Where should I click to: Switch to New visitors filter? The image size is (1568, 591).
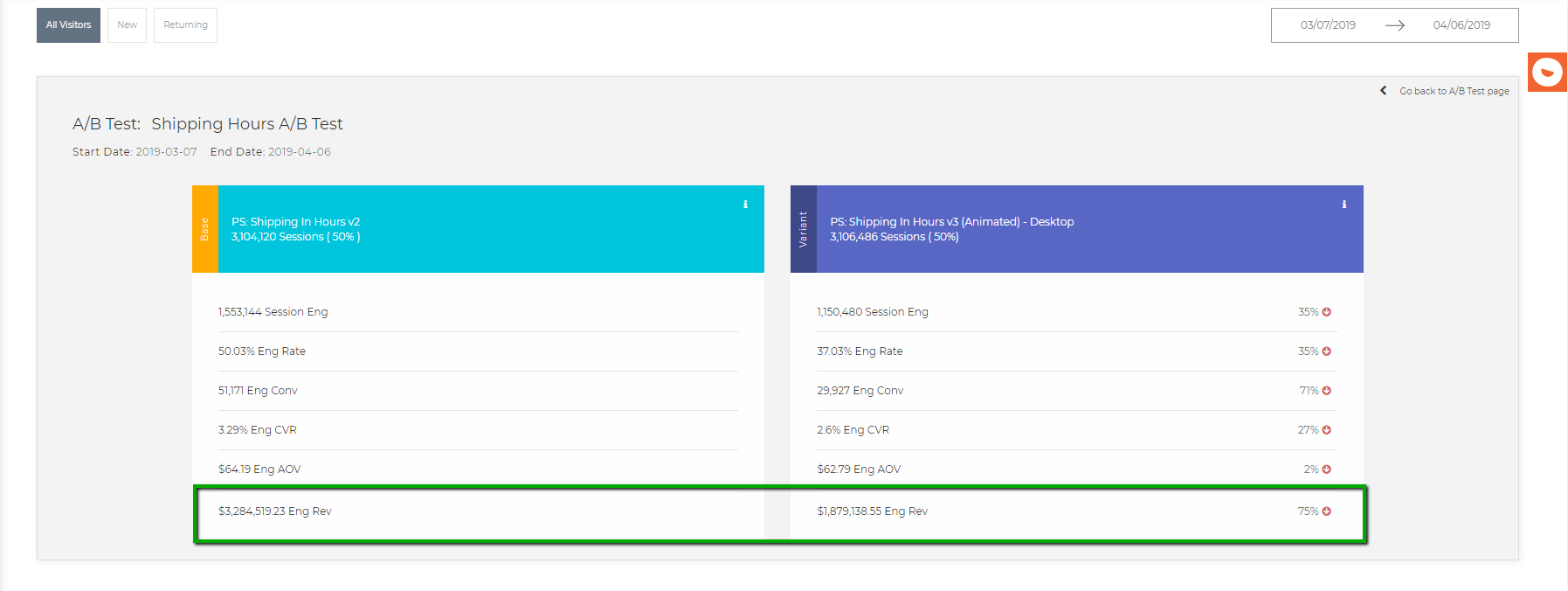(127, 25)
